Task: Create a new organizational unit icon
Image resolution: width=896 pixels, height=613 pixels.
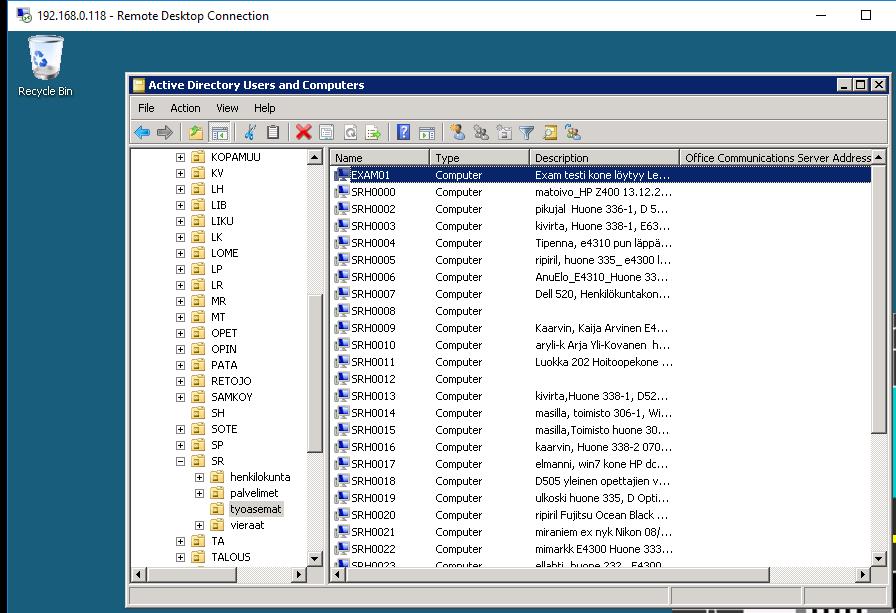Action: (x=504, y=133)
